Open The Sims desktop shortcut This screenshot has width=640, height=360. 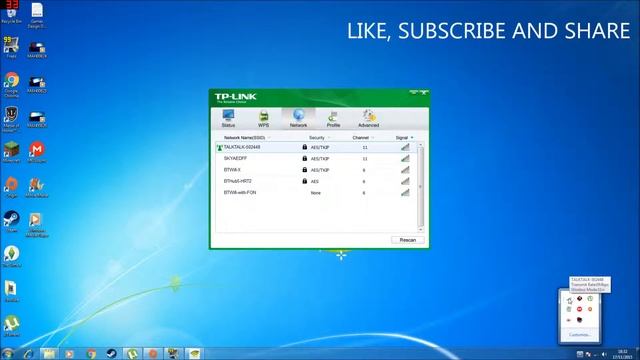point(11,257)
